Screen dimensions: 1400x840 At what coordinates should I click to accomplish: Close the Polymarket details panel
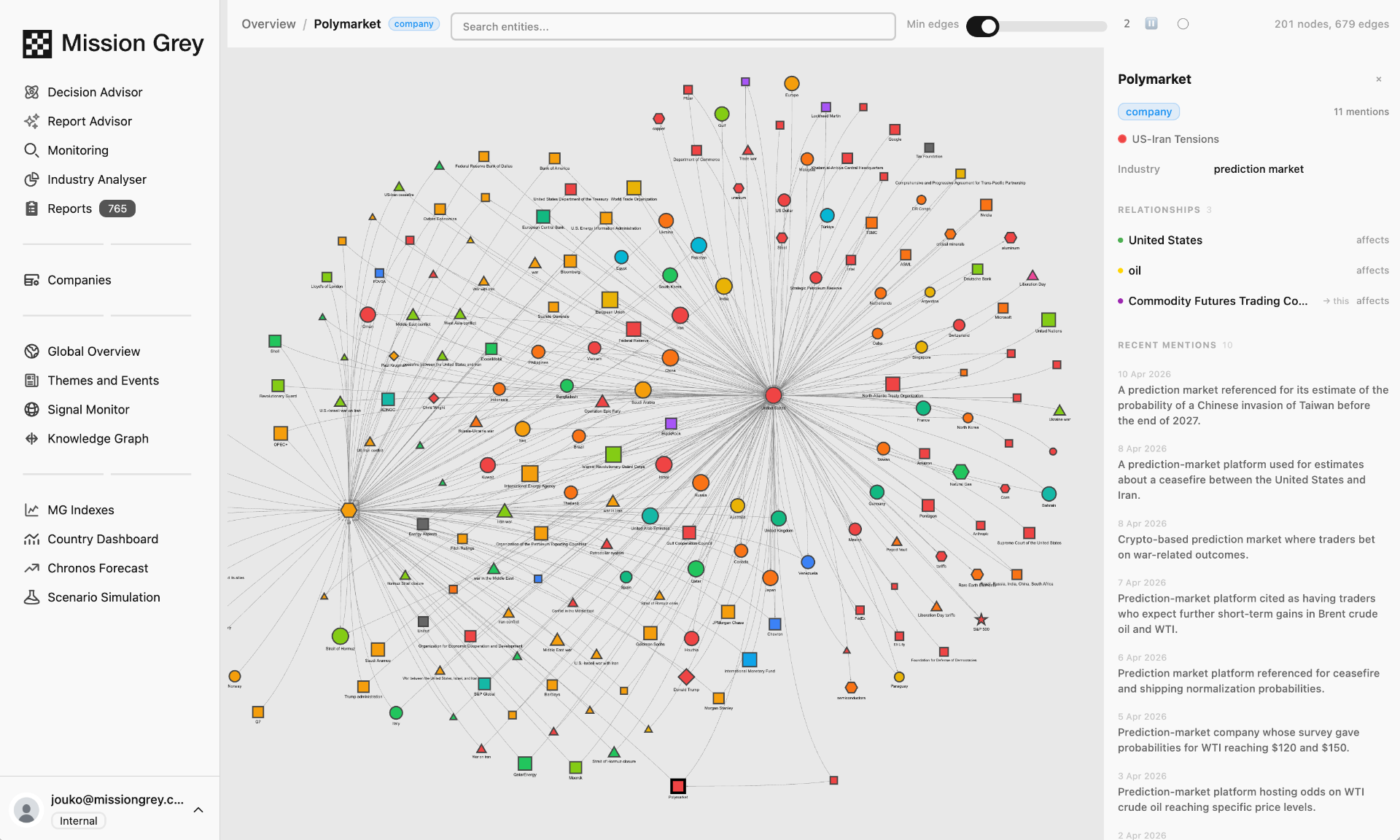(x=1379, y=79)
